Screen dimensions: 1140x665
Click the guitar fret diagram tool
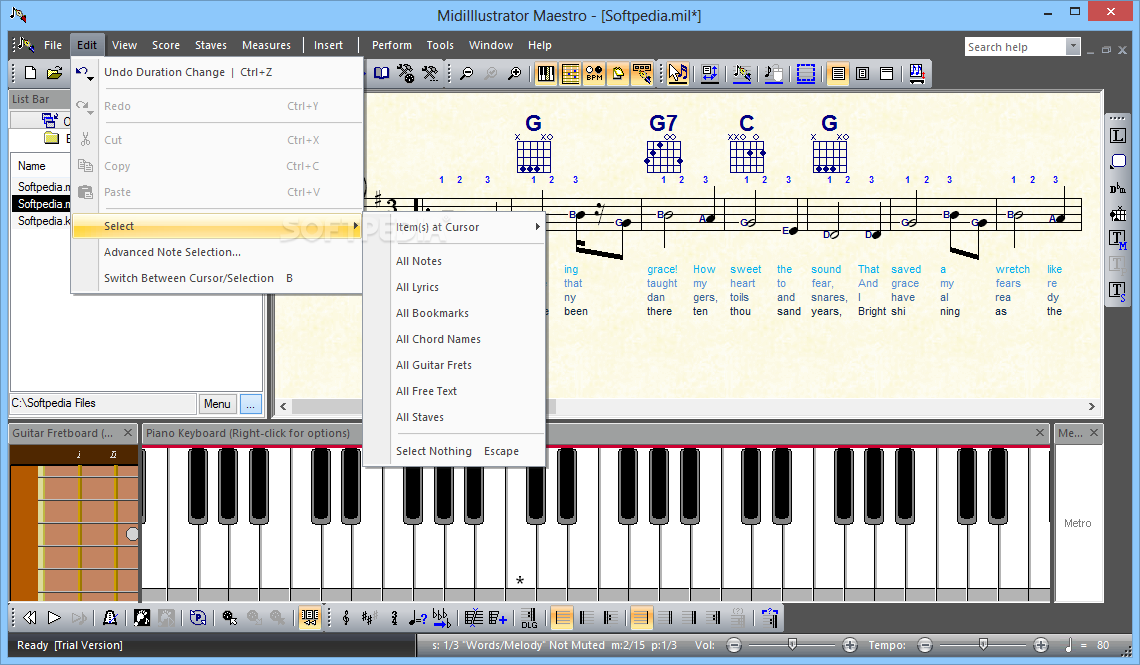[x=1117, y=214]
